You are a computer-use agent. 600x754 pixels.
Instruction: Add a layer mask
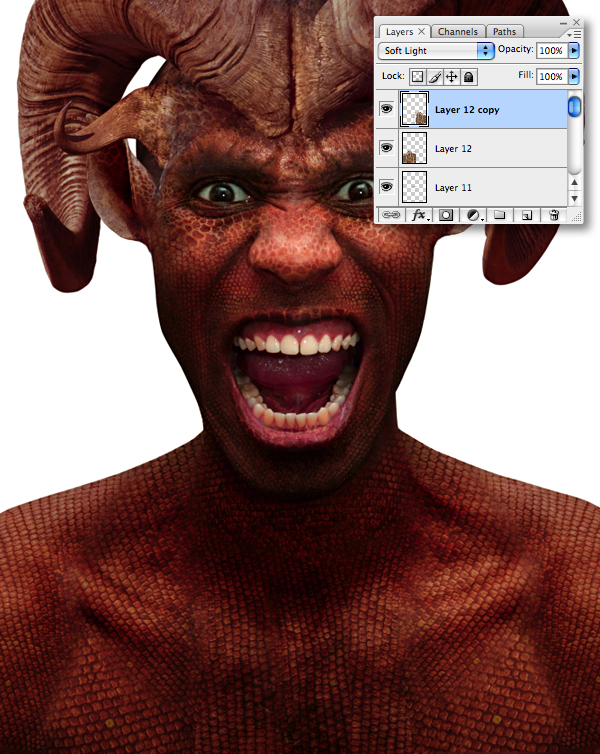tap(446, 215)
